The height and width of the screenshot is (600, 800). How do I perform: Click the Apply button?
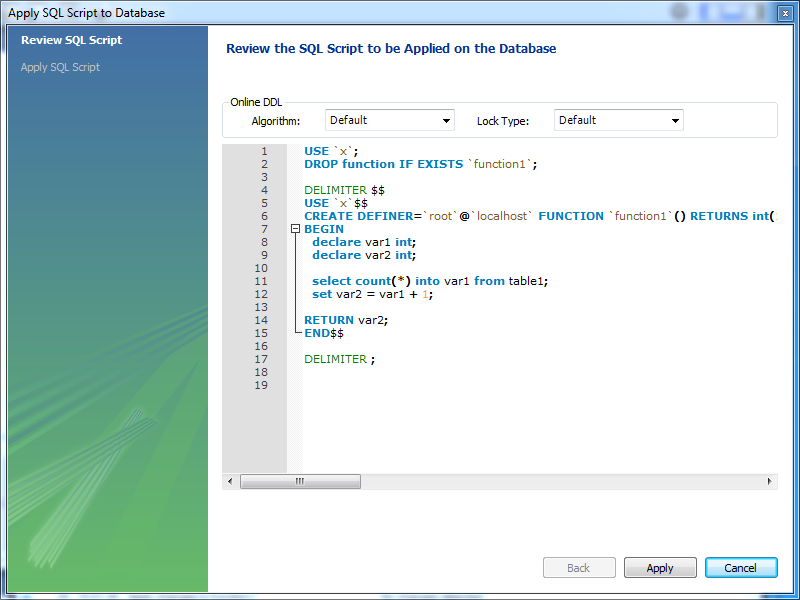[x=660, y=567]
